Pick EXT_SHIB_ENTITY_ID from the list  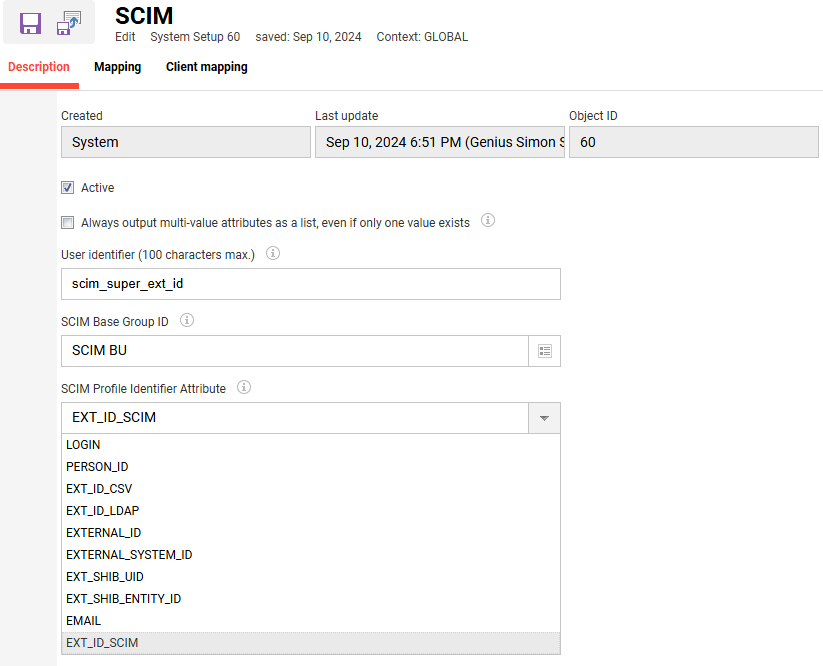[x=123, y=599]
